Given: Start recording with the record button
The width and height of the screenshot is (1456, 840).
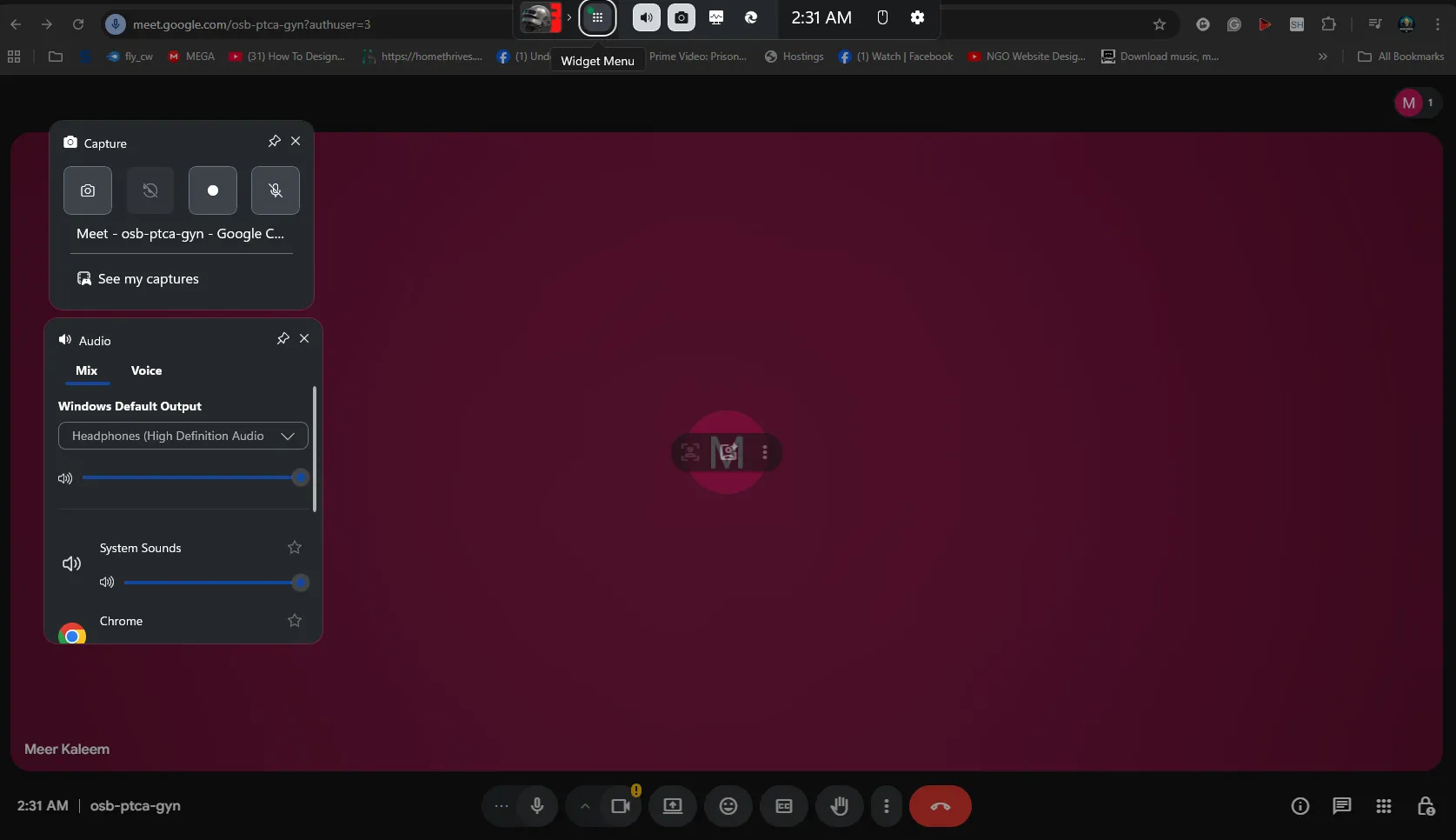Looking at the screenshot, I should (213, 190).
